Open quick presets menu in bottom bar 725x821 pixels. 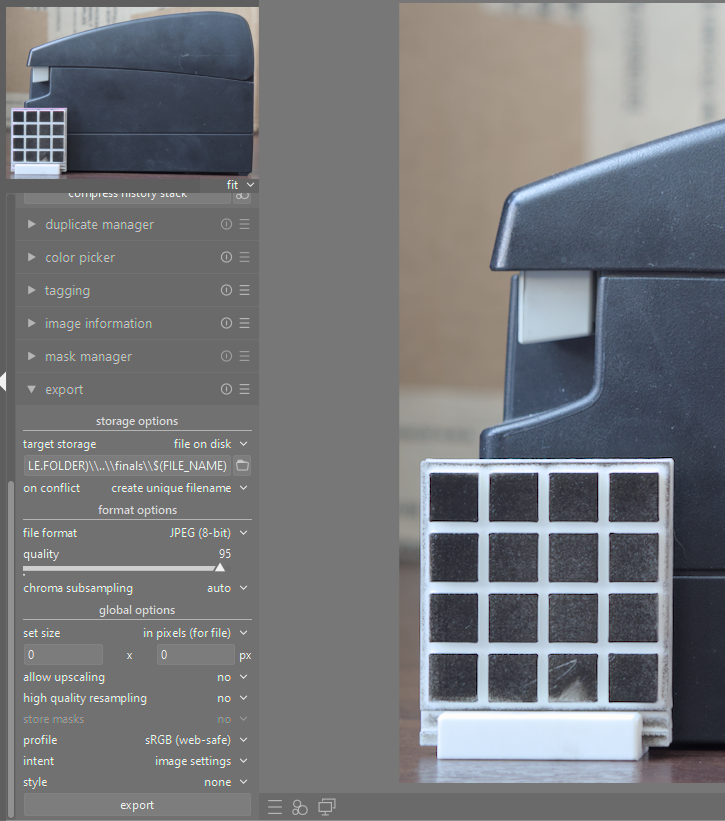pyautogui.click(x=275, y=807)
